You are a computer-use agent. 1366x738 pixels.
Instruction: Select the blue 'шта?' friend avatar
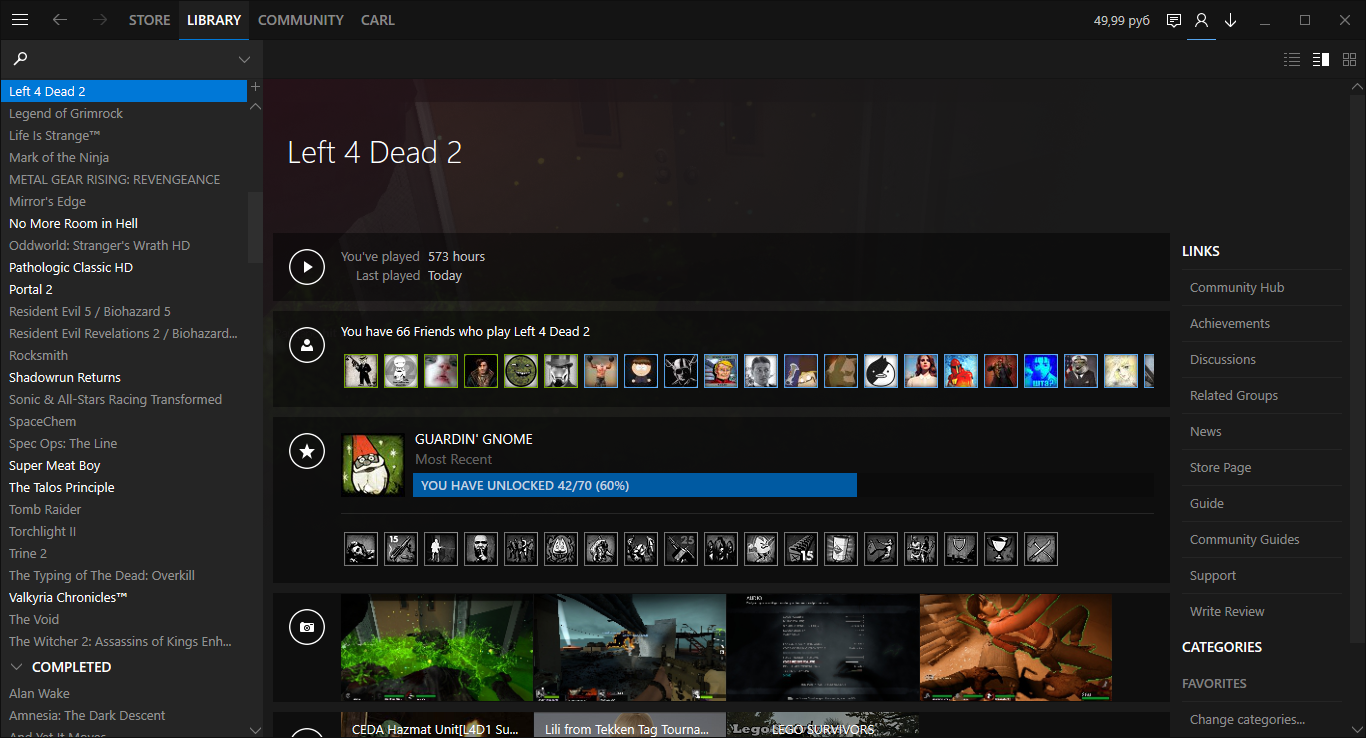pos(1041,371)
